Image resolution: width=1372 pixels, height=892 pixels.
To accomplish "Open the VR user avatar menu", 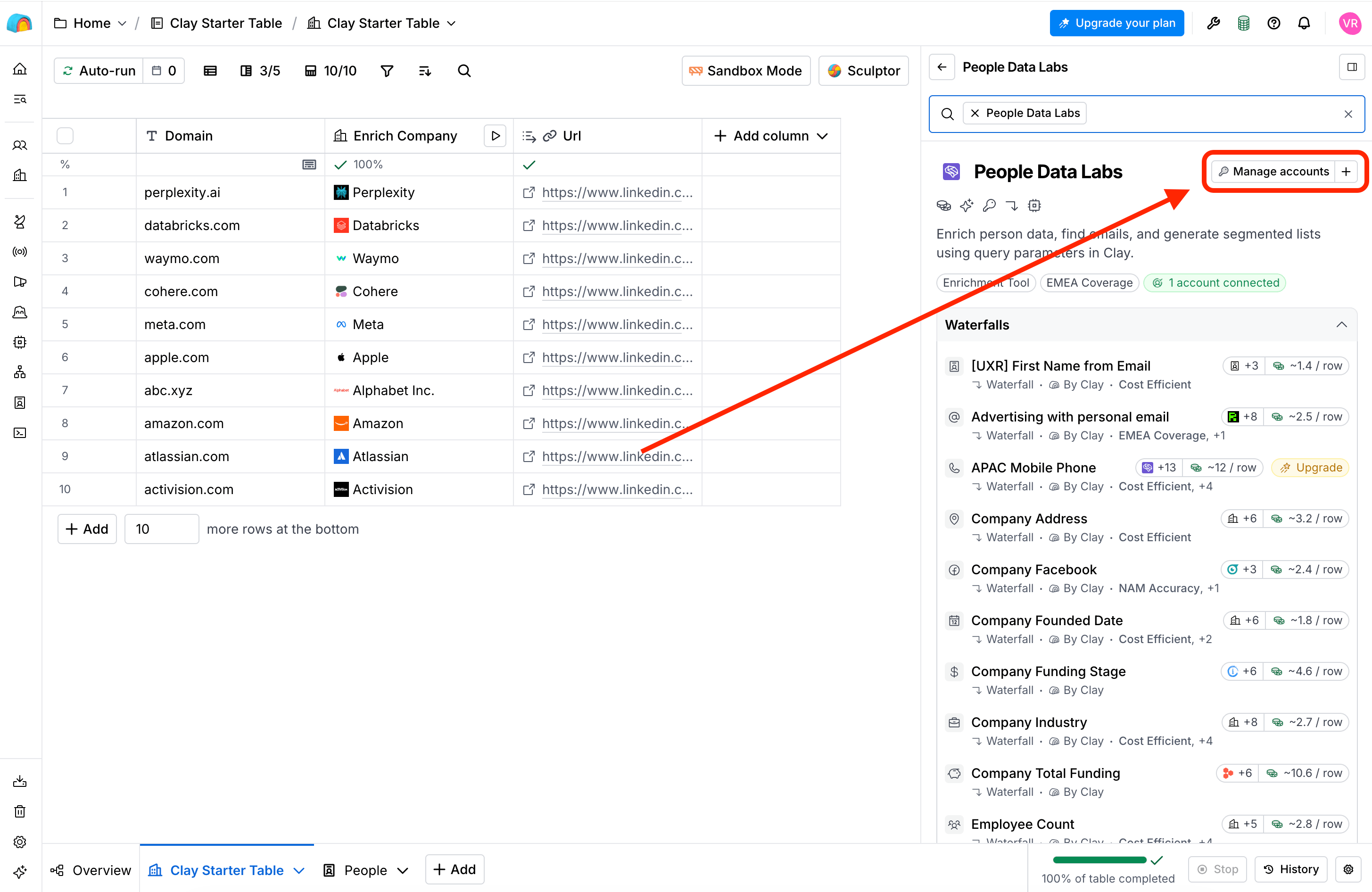I will point(1350,23).
